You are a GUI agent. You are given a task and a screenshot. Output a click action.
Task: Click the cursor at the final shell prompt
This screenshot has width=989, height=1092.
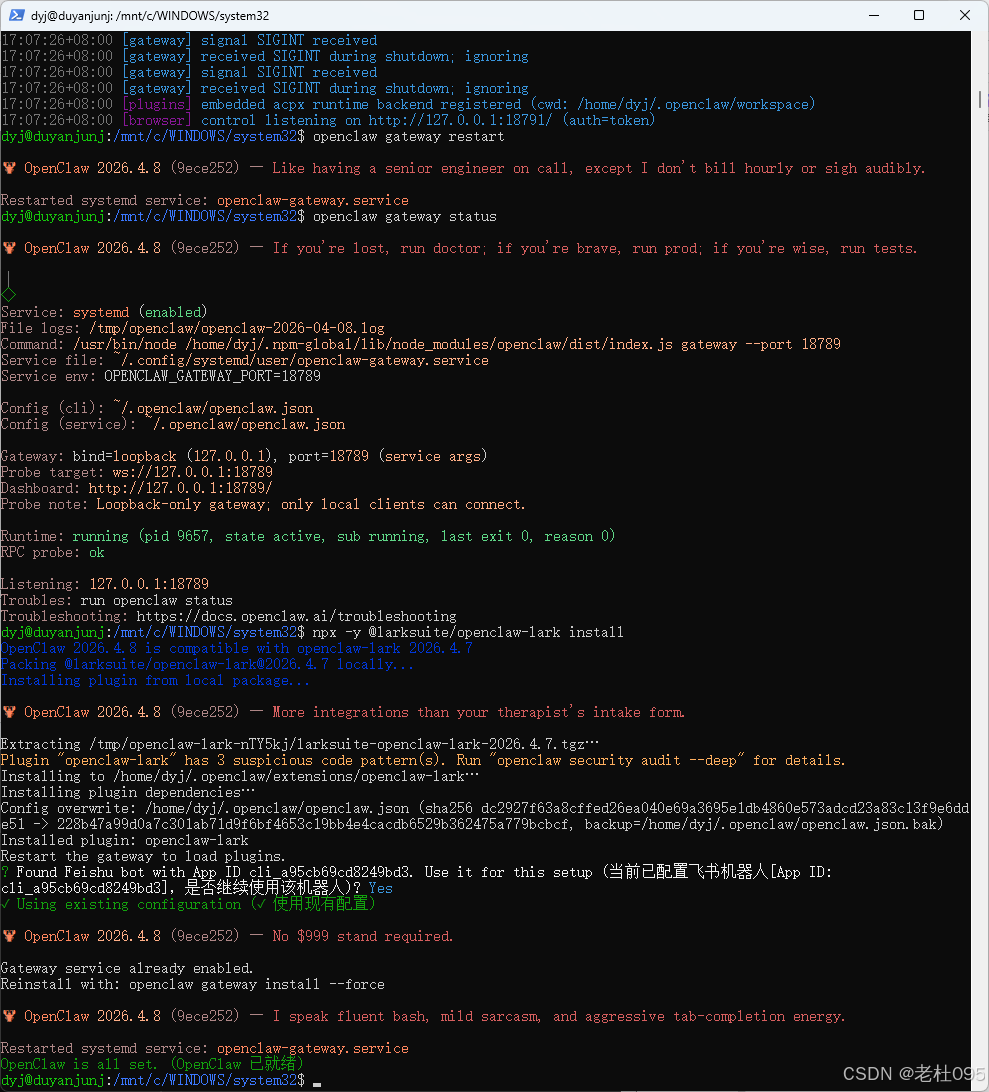click(317, 1083)
